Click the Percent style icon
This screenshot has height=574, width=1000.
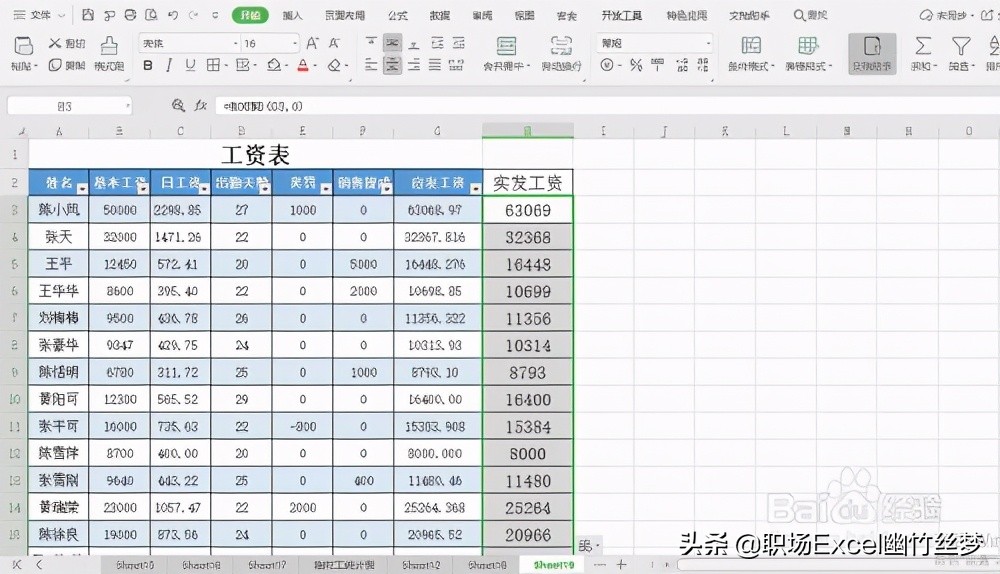coord(636,65)
